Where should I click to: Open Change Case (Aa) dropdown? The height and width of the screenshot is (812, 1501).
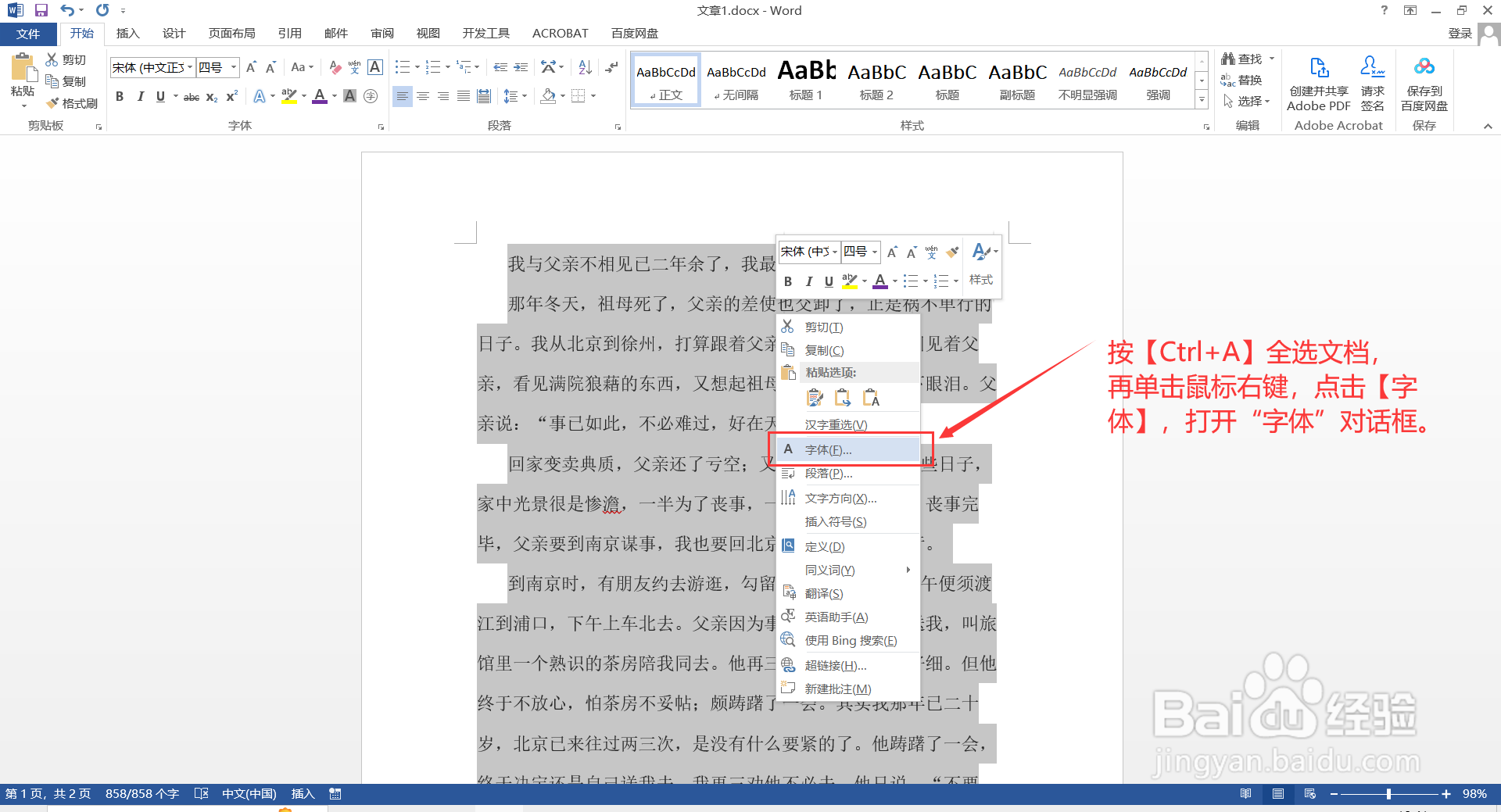click(x=302, y=67)
